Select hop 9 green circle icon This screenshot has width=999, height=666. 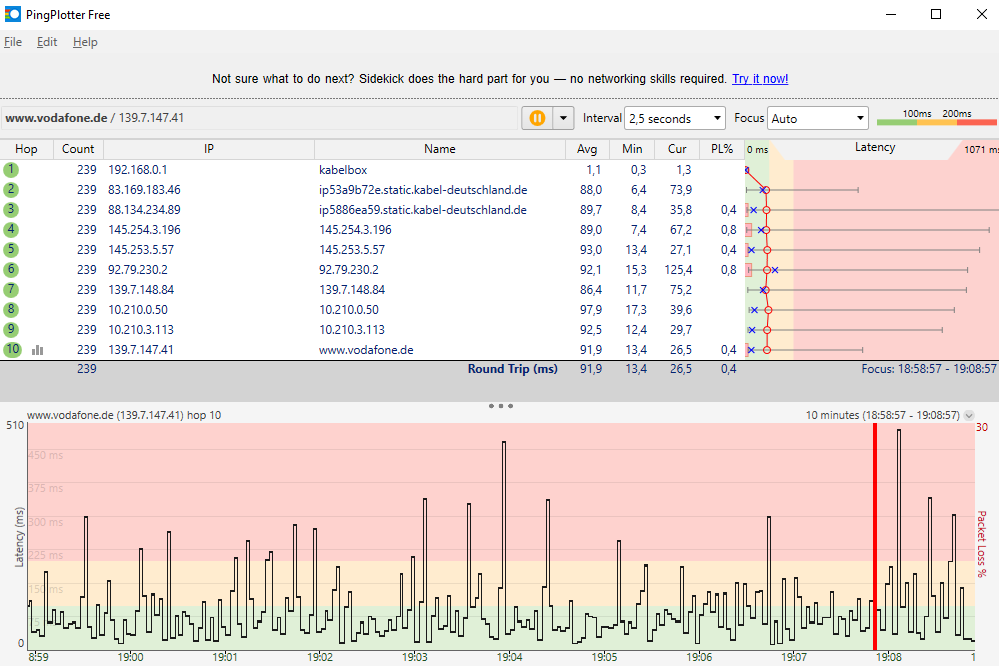click(x=11, y=329)
